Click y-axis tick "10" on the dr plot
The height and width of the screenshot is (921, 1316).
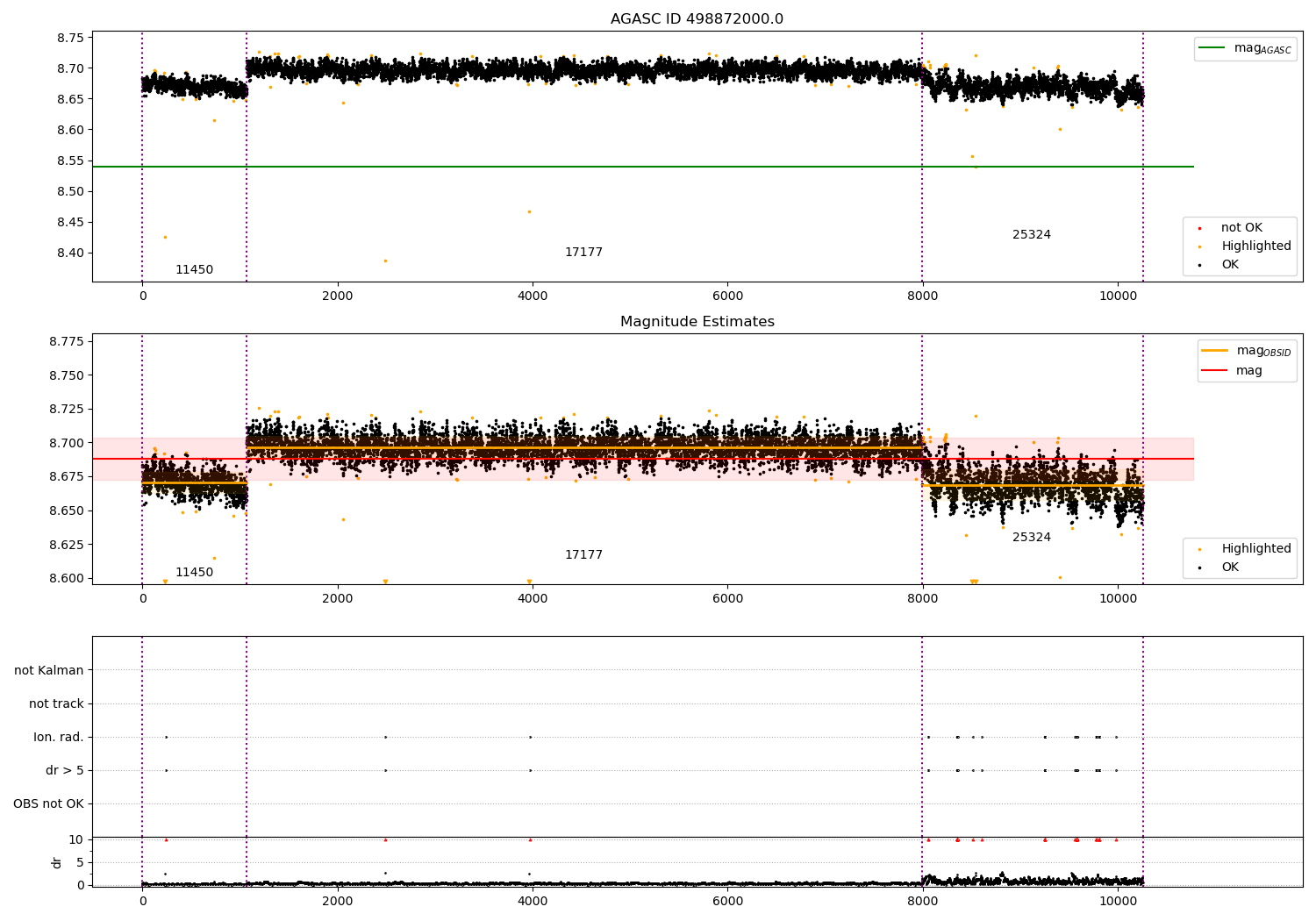click(x=76, y=839)
